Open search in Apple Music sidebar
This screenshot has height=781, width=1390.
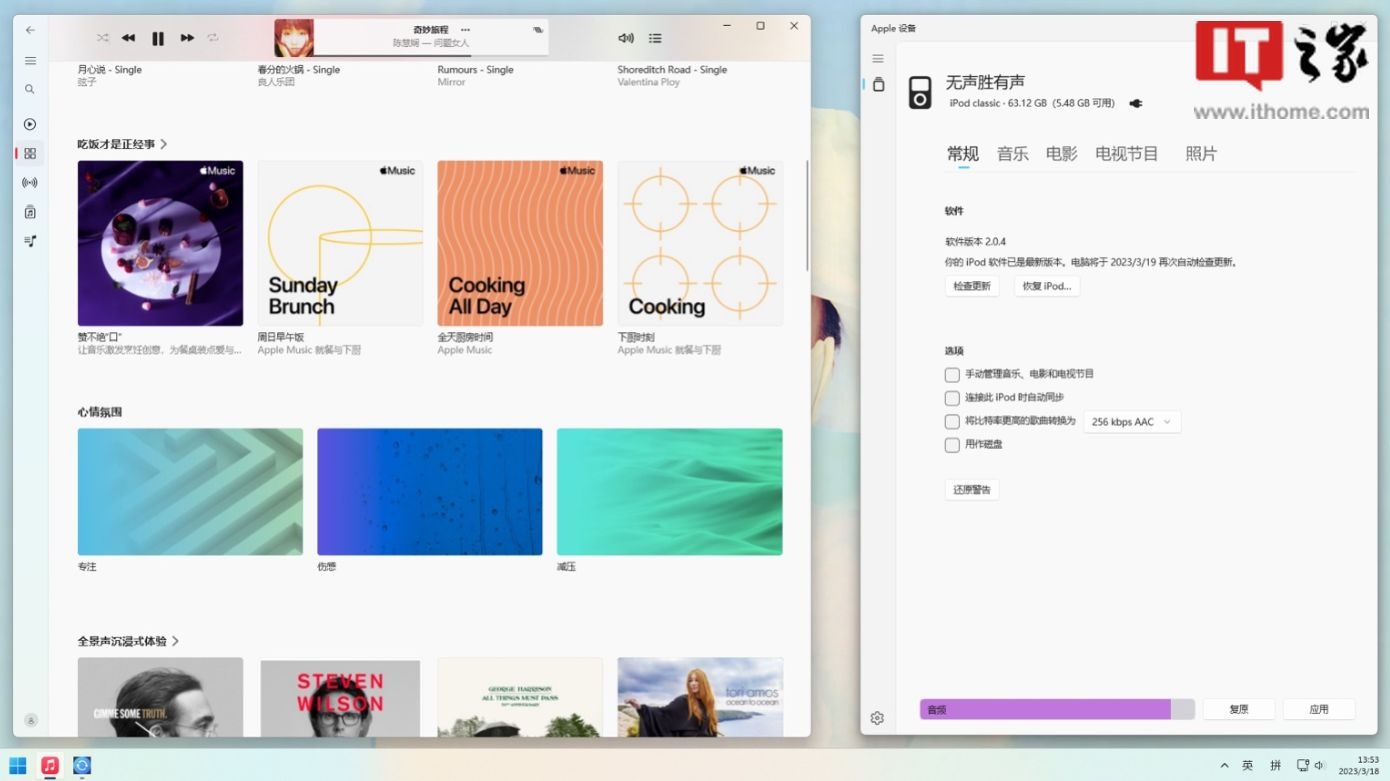pos(30,89)
